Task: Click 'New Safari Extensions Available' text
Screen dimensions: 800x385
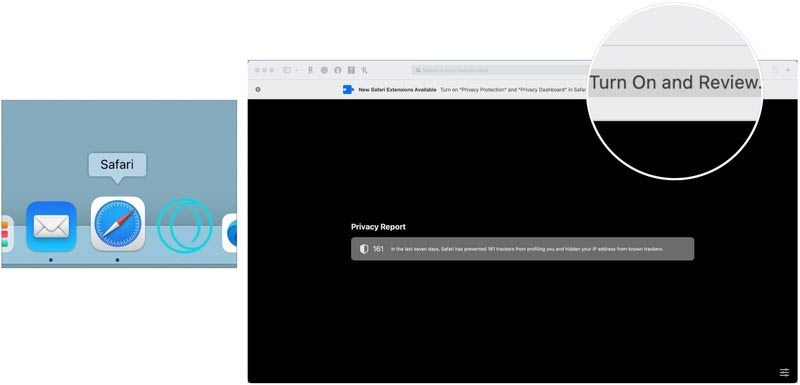Action: click(x=397, y=89)
